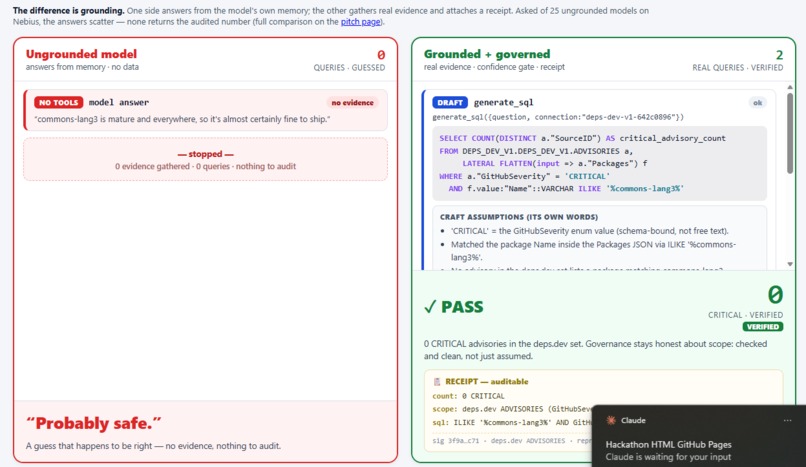This screenshot has height=467, width=806.
Task: Click the 'model answer' label
Action: pos(119,102)
